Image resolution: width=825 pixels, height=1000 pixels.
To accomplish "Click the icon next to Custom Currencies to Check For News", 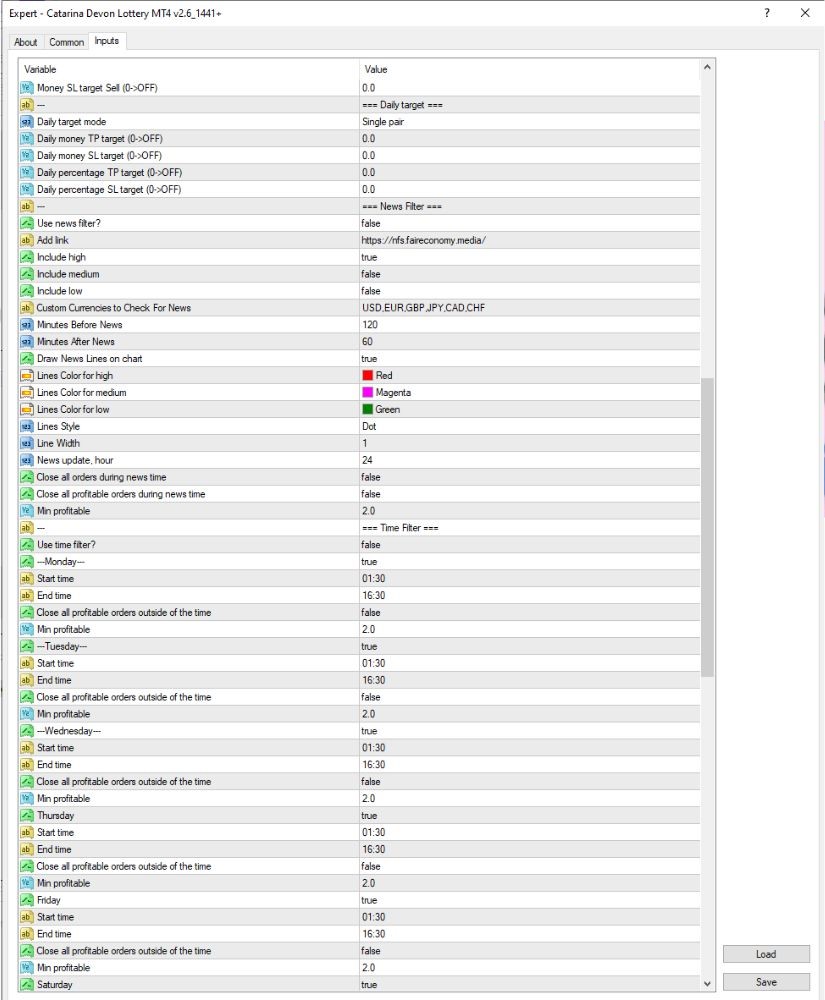I will tap(26, 308).
